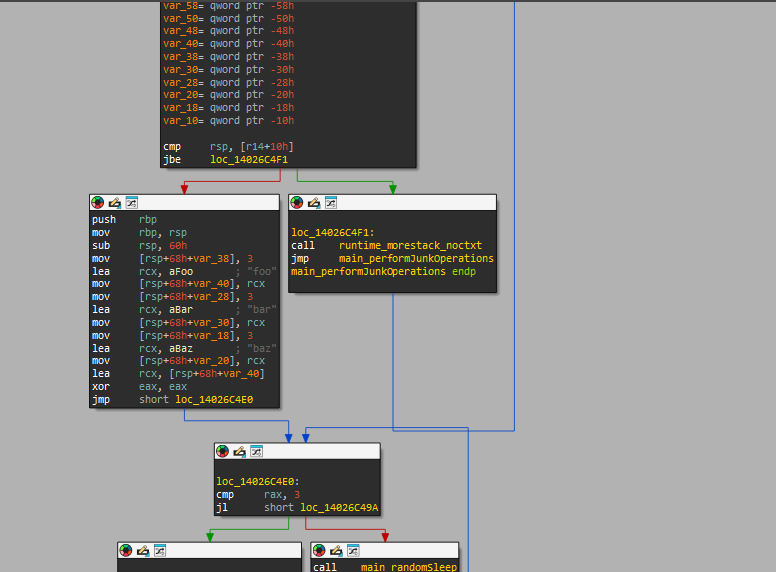Click the var_10= qword ptr -10h line
776x572 pixels.
point(229,120)
